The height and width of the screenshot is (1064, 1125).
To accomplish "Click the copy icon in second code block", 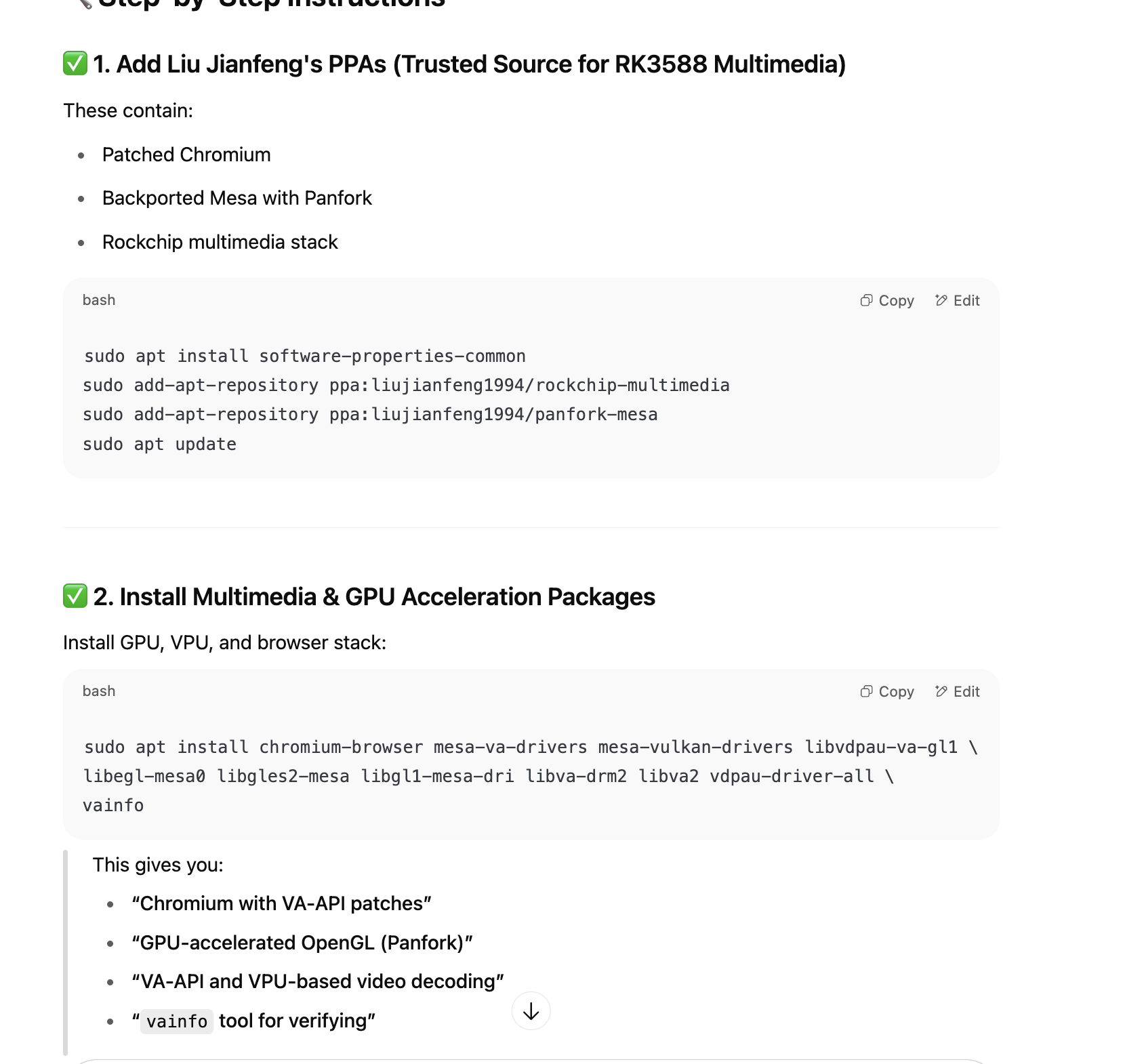I will click(866, 691).
